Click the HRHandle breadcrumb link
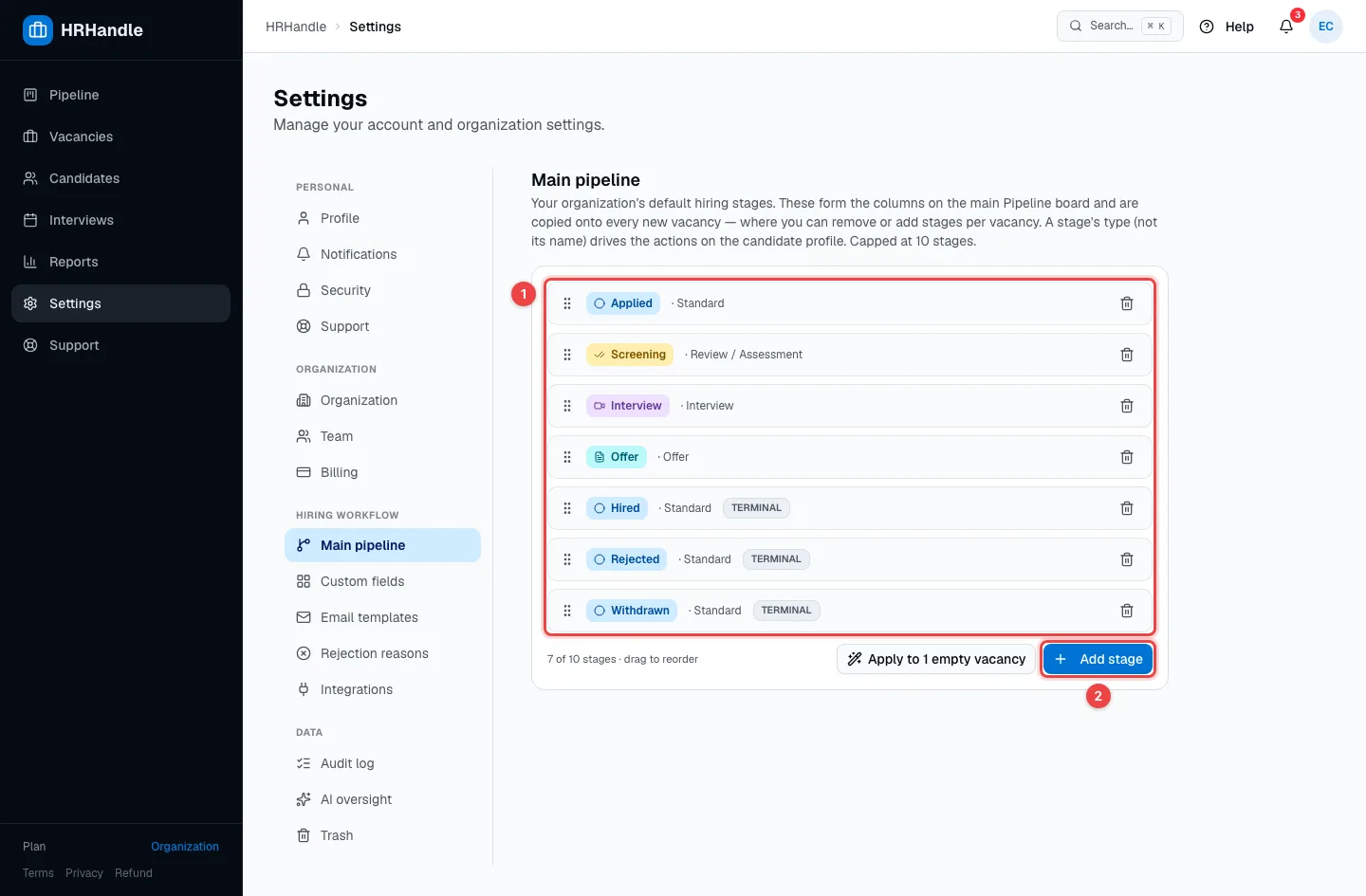The height and width of the screenshot is (896, 1366). click(x=296, y=27)
